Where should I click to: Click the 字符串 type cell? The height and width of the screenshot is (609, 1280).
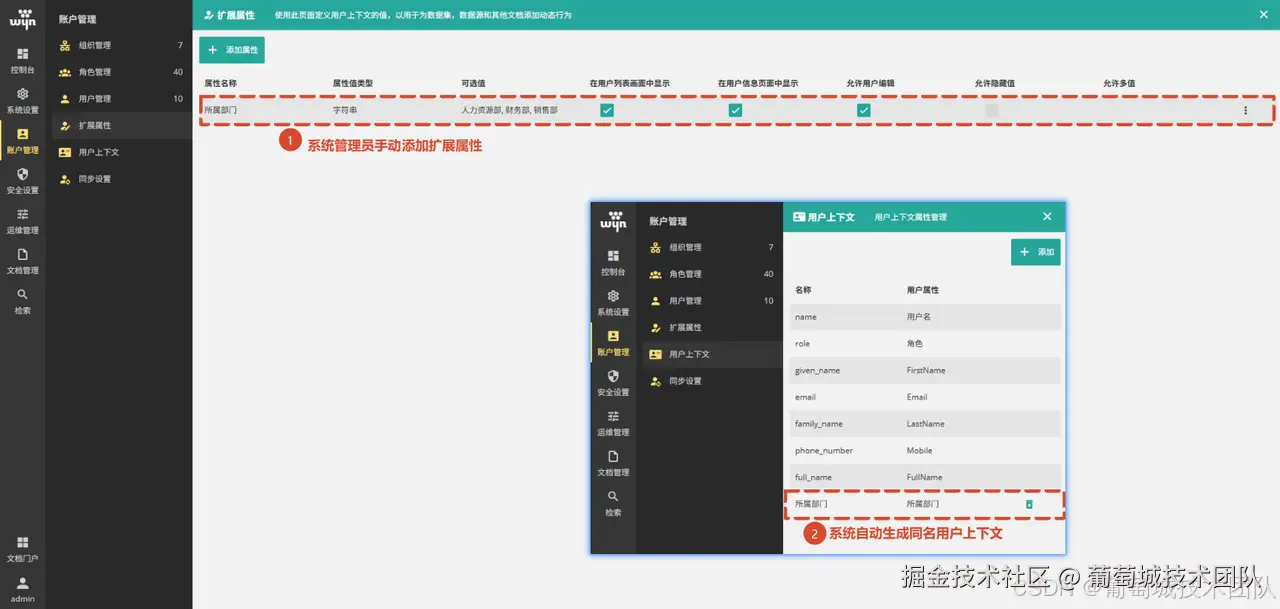click(x=345, y=110)
